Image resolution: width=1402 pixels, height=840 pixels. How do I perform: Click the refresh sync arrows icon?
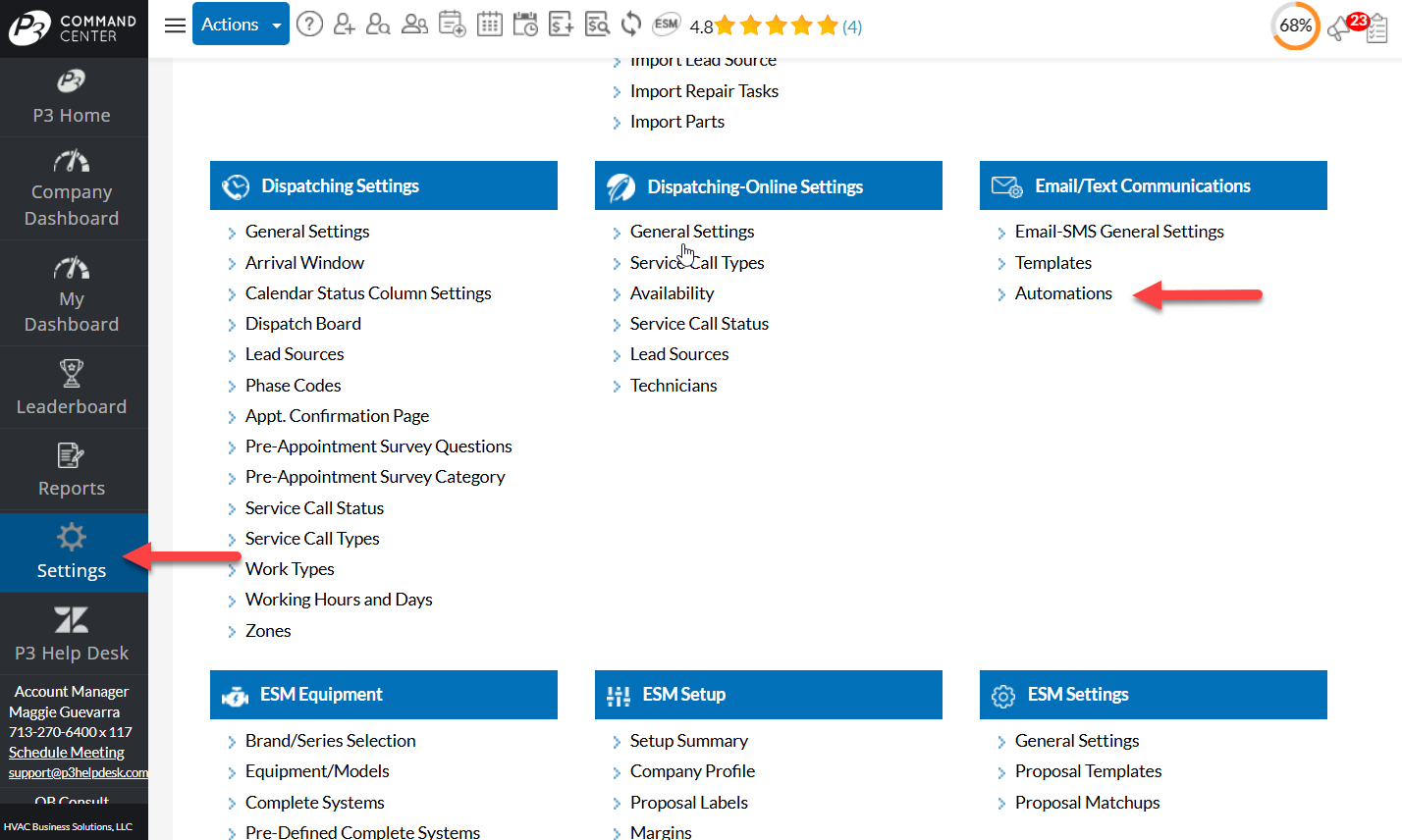(631, 25)
